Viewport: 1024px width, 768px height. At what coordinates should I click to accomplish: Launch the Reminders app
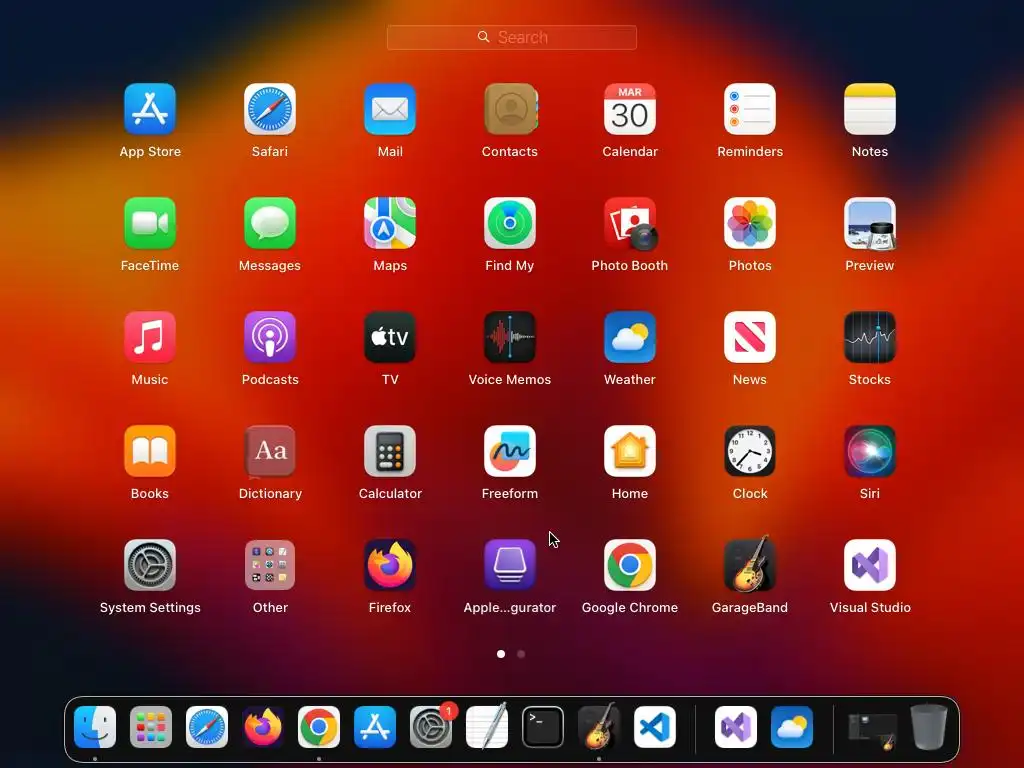tap(750, 109)
